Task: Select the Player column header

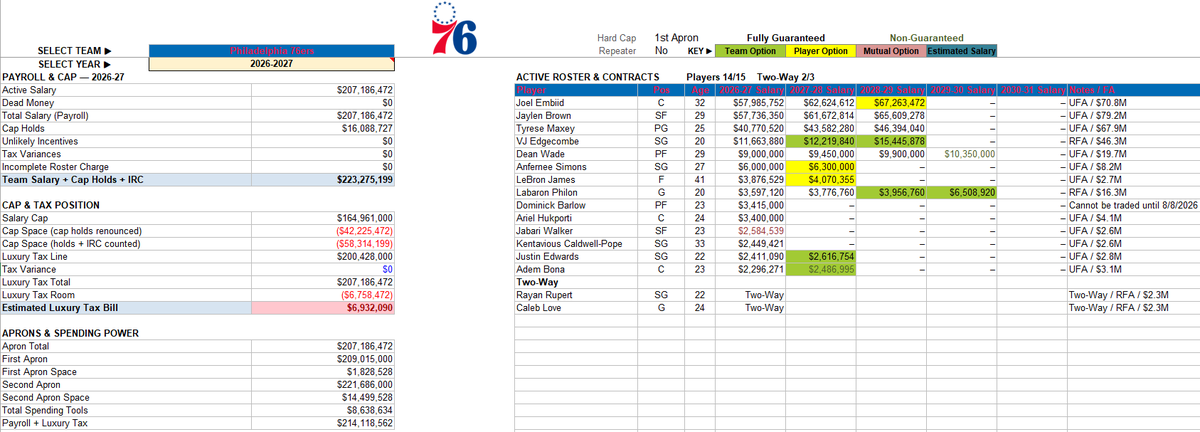Action: tap(575, 91)
